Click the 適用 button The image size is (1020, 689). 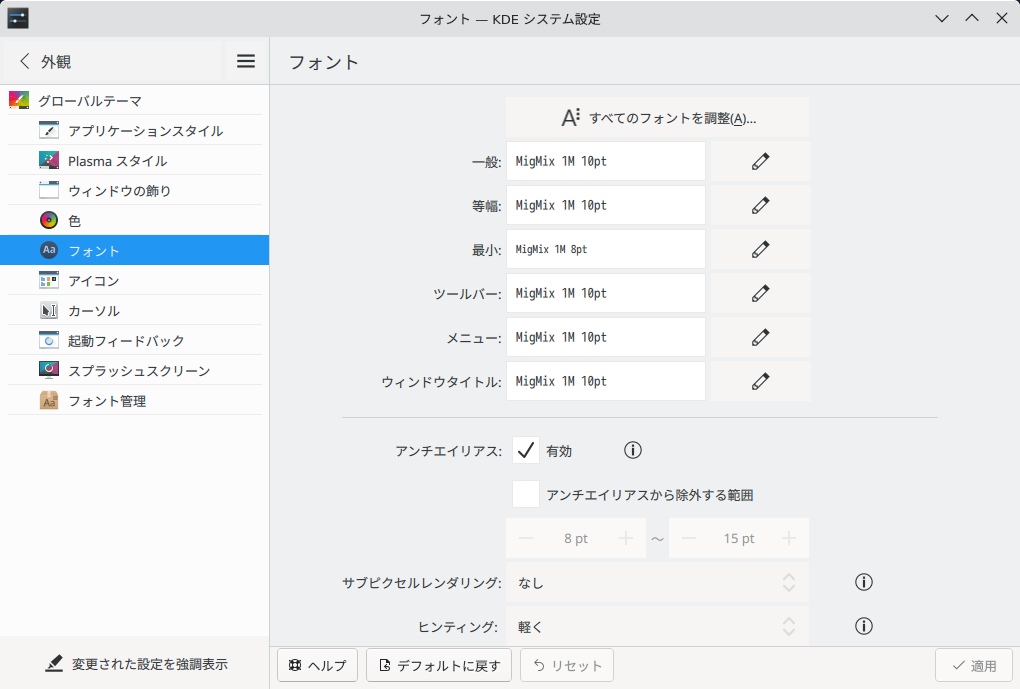974,665
